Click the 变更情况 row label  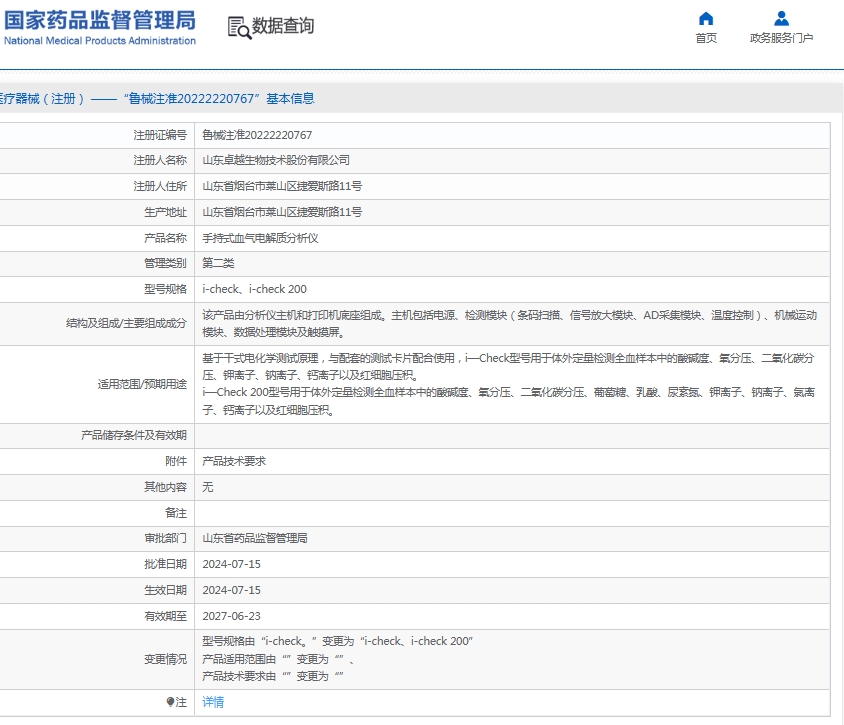coord(165,659)
